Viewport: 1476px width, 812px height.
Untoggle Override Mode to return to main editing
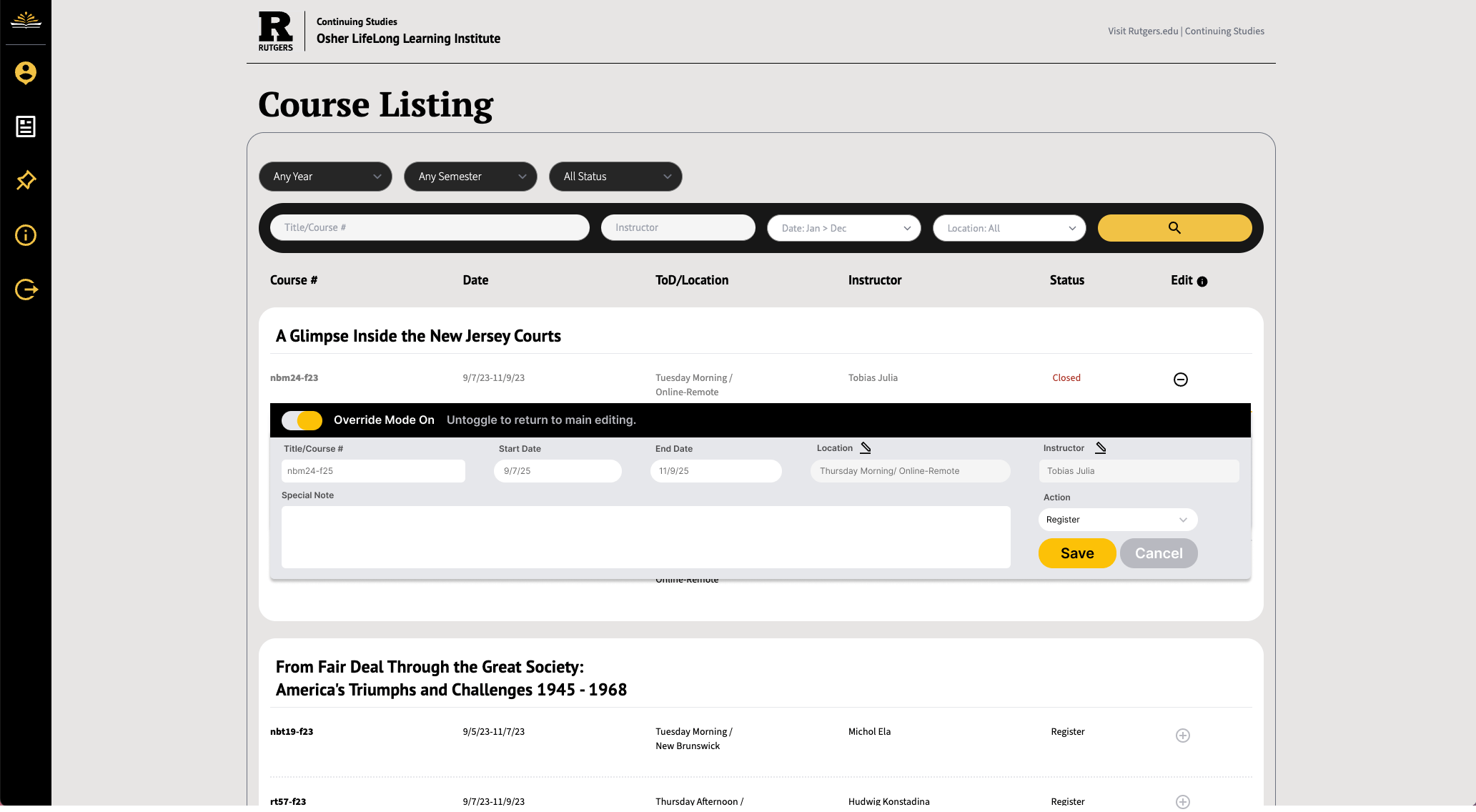pos(302,420)
